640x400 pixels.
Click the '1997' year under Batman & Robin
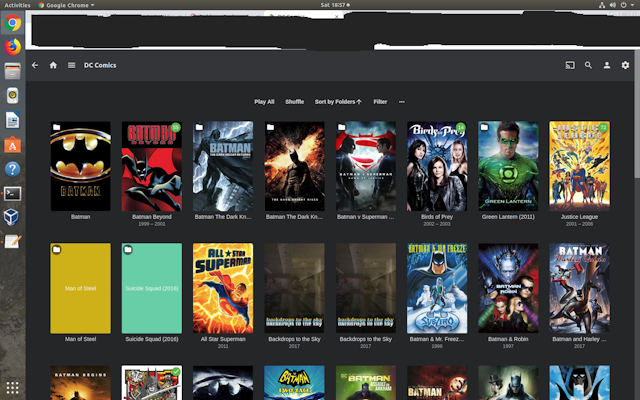click(x=508, y=346)
